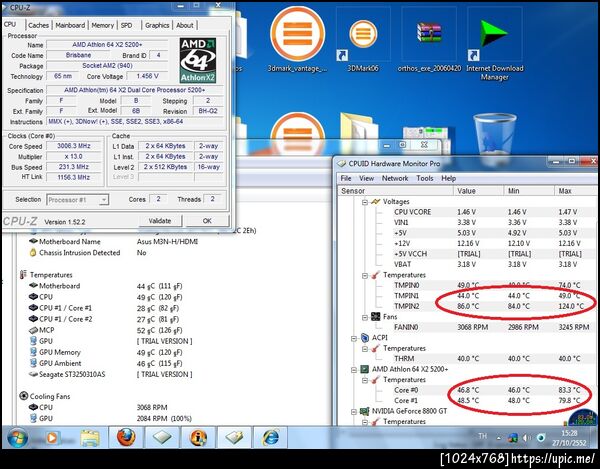Screen dimensions: 600x469
Task: Open the Network menu in Hardware Monitor
Action: point(395,178)
